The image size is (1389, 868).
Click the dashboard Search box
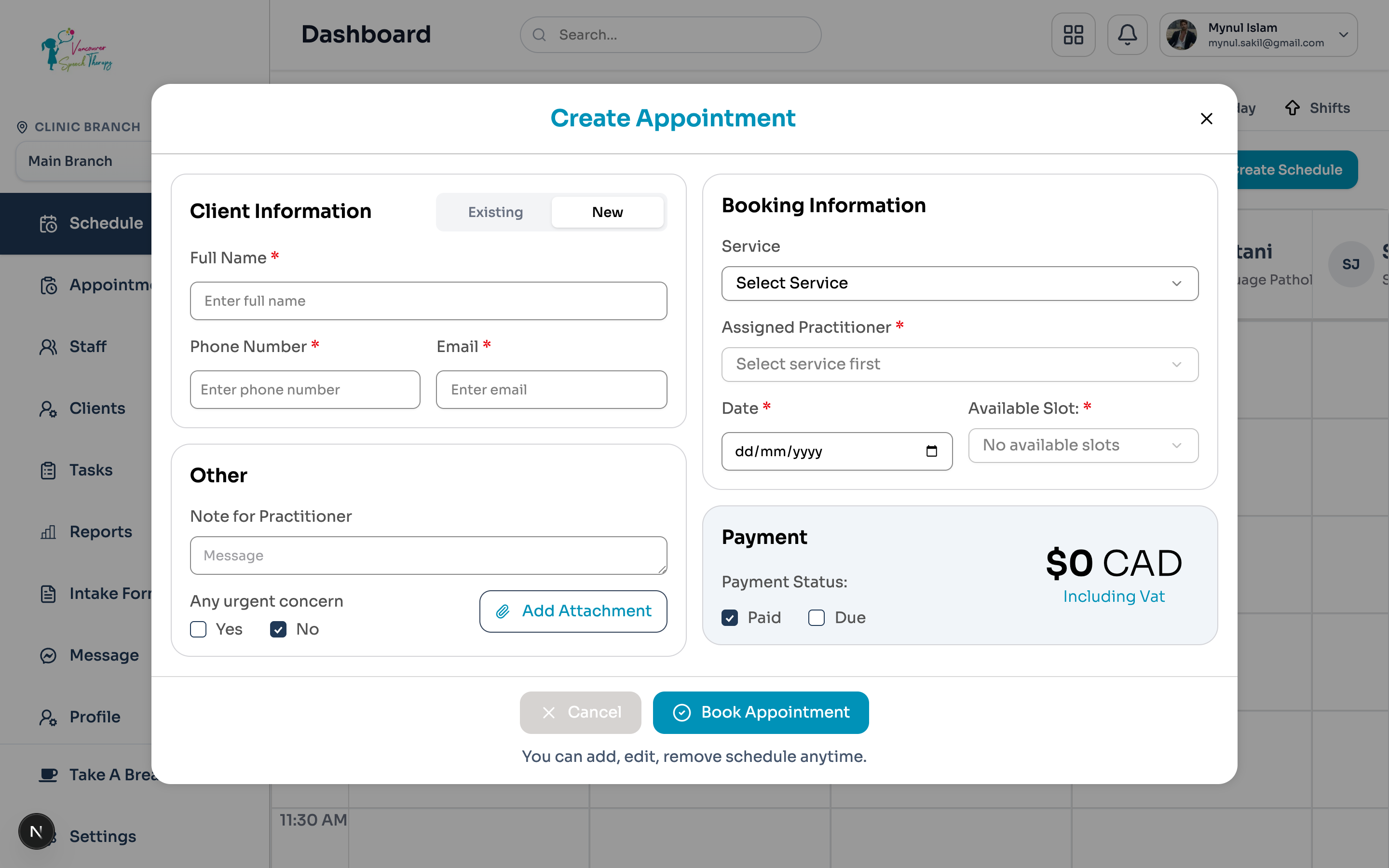click(670, 35)
